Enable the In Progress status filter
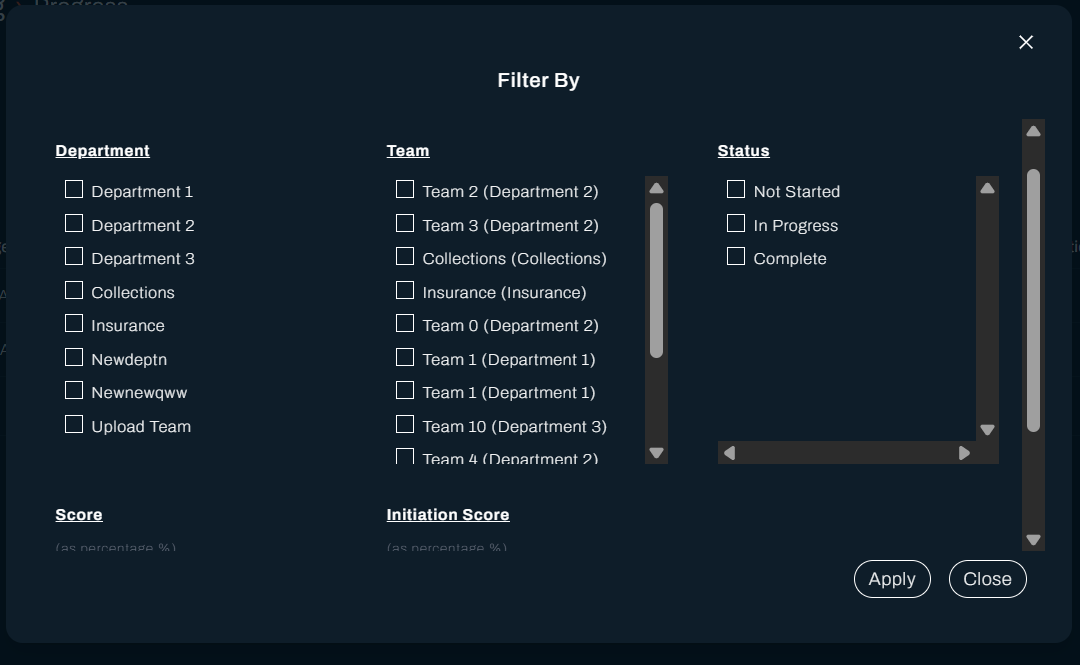The image size is (1080, 665). point(736,222)
